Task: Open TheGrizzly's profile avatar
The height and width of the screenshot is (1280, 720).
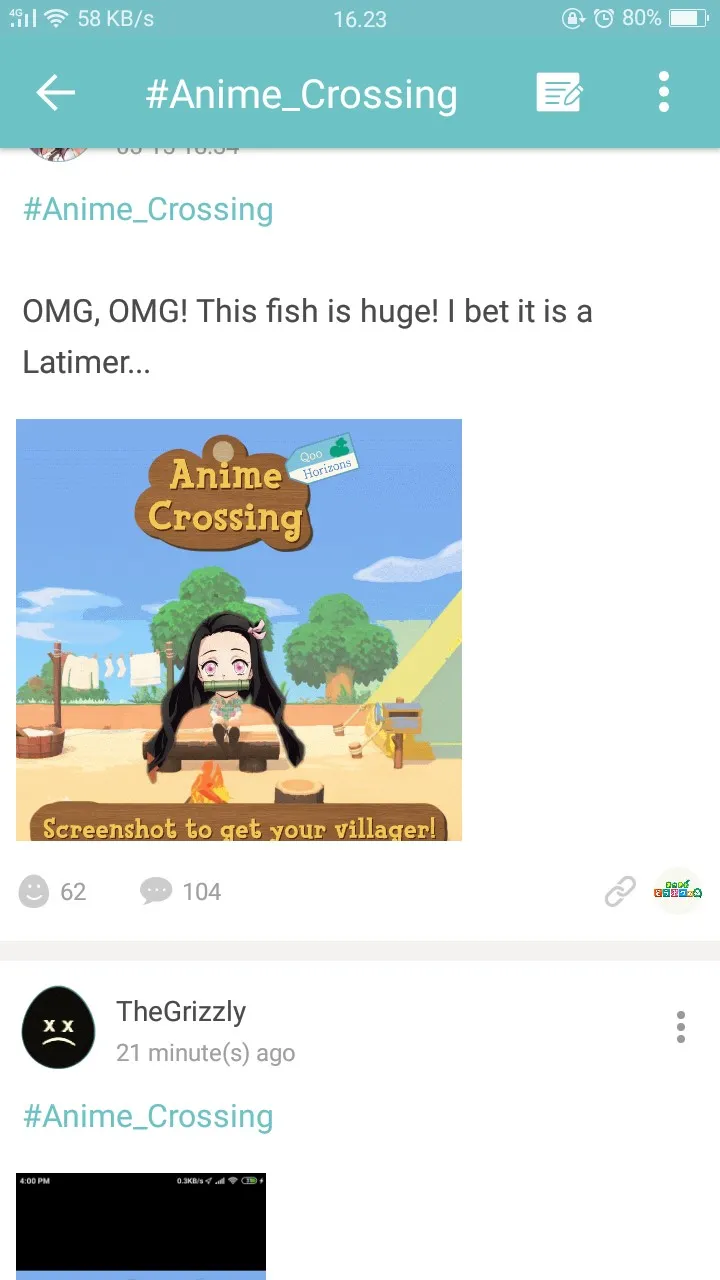Action: (x=58, y=1028)
